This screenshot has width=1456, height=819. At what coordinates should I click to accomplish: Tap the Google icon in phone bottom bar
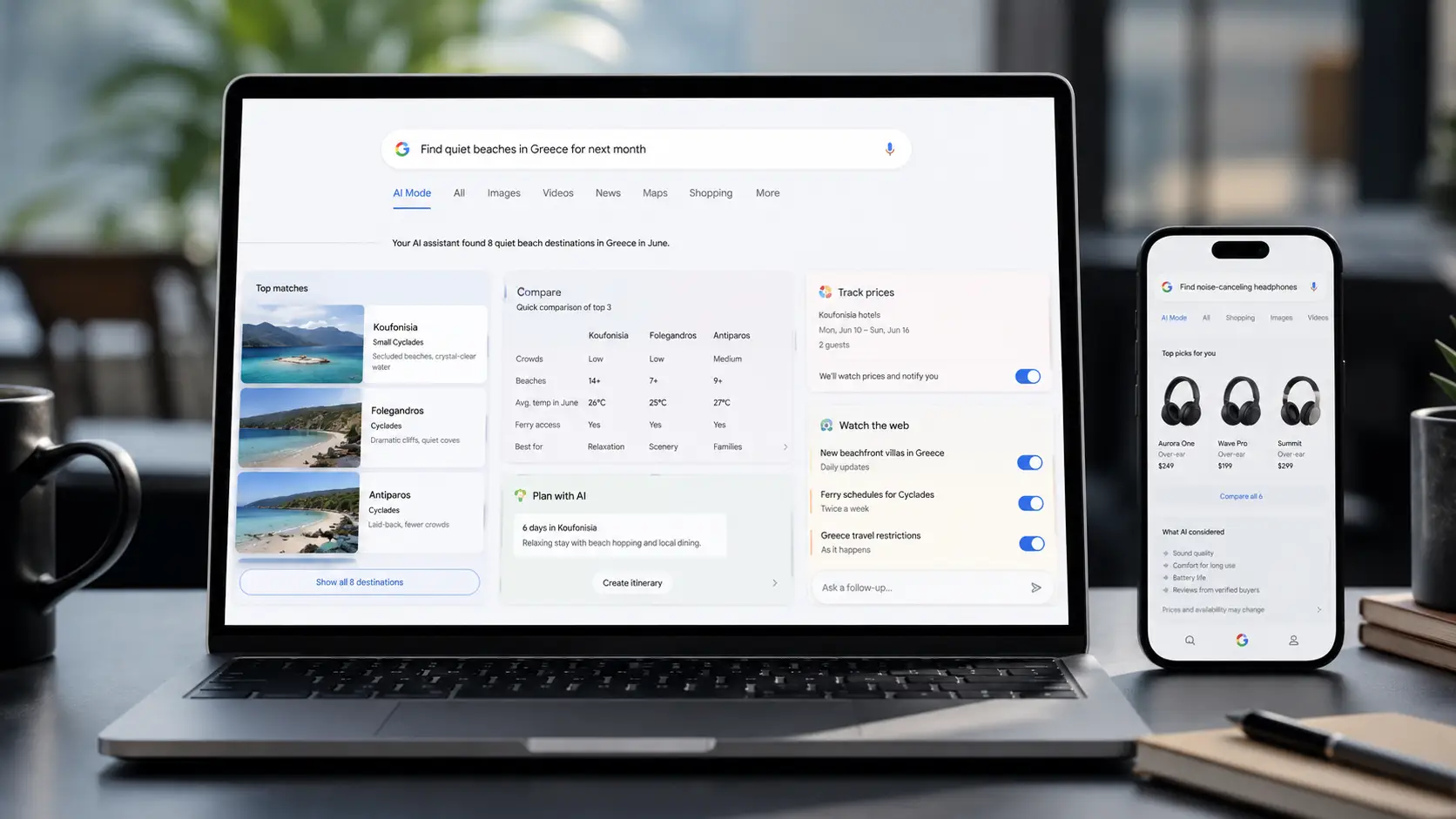point(1242,641)
